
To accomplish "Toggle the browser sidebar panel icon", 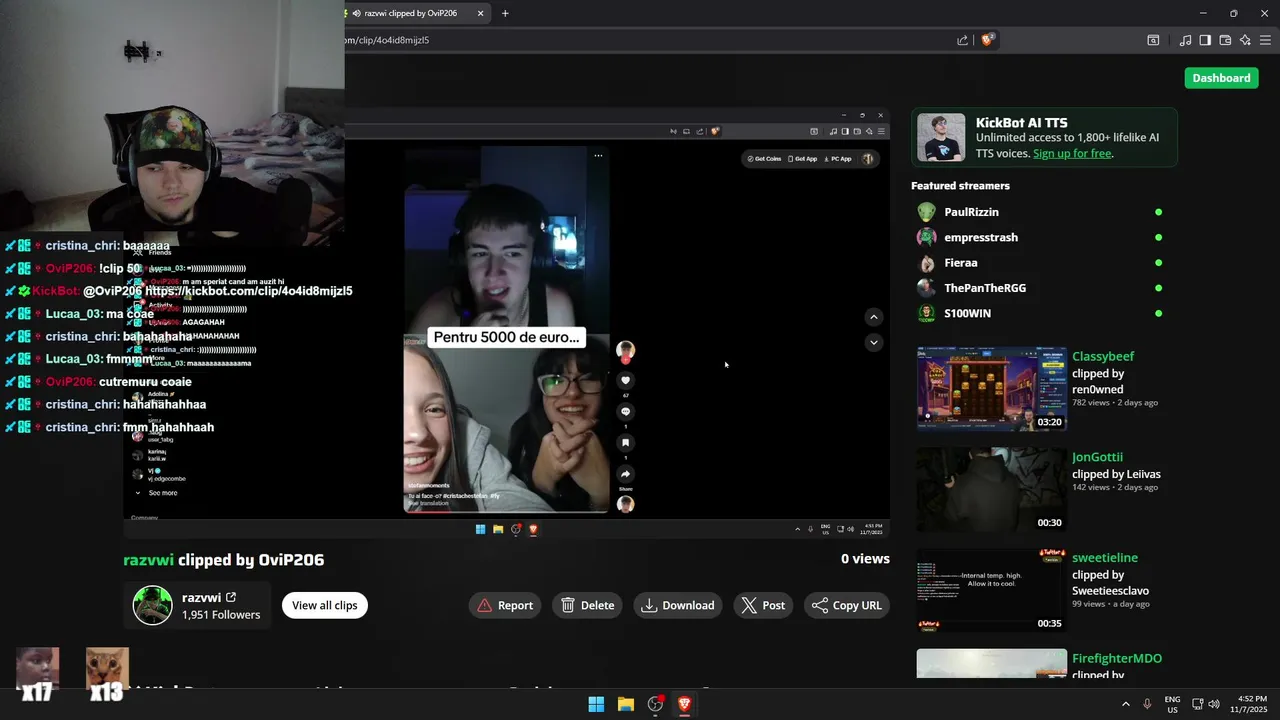I will pos(1205,40).
